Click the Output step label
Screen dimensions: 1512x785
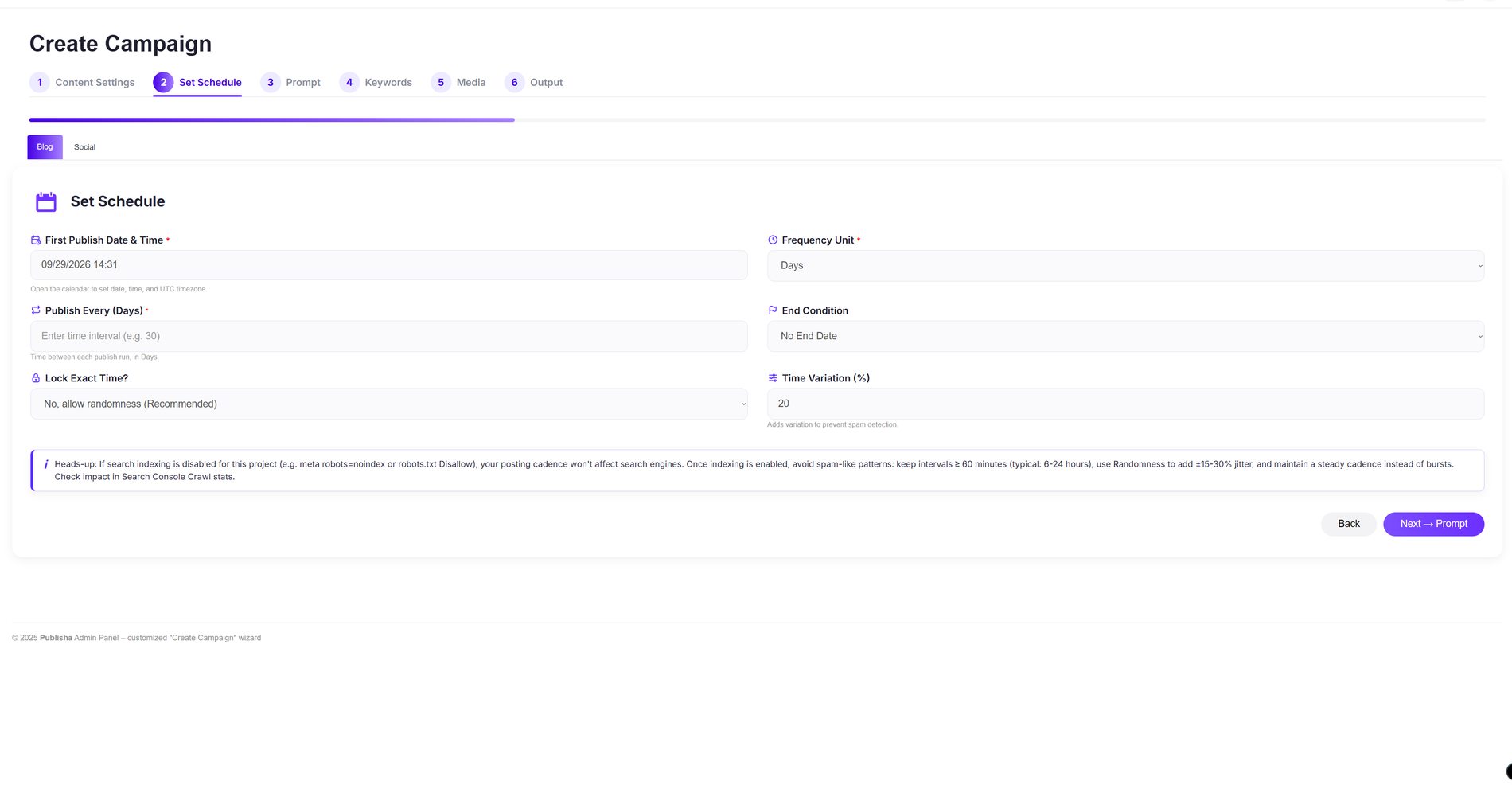546,83
